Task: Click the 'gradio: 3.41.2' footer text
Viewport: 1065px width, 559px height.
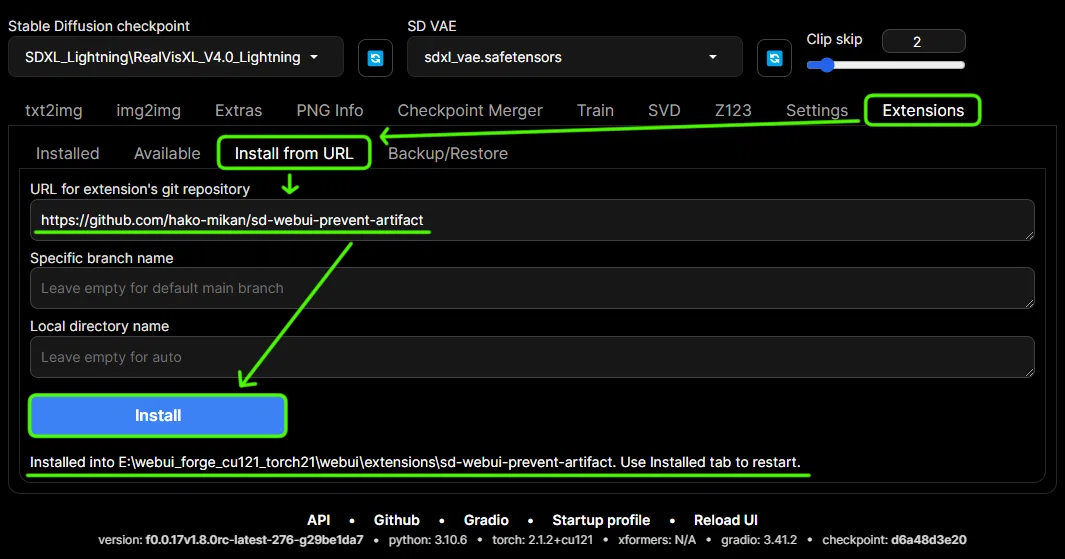Action: point(759,540)
